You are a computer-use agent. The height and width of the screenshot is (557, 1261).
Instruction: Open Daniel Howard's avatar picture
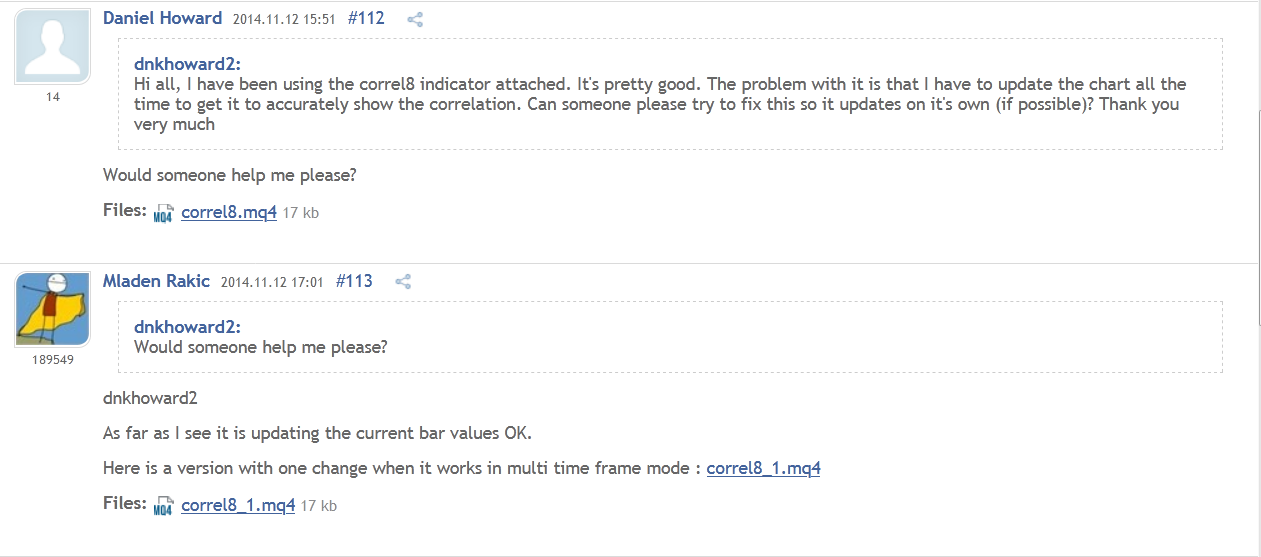[x=52, y=46]
